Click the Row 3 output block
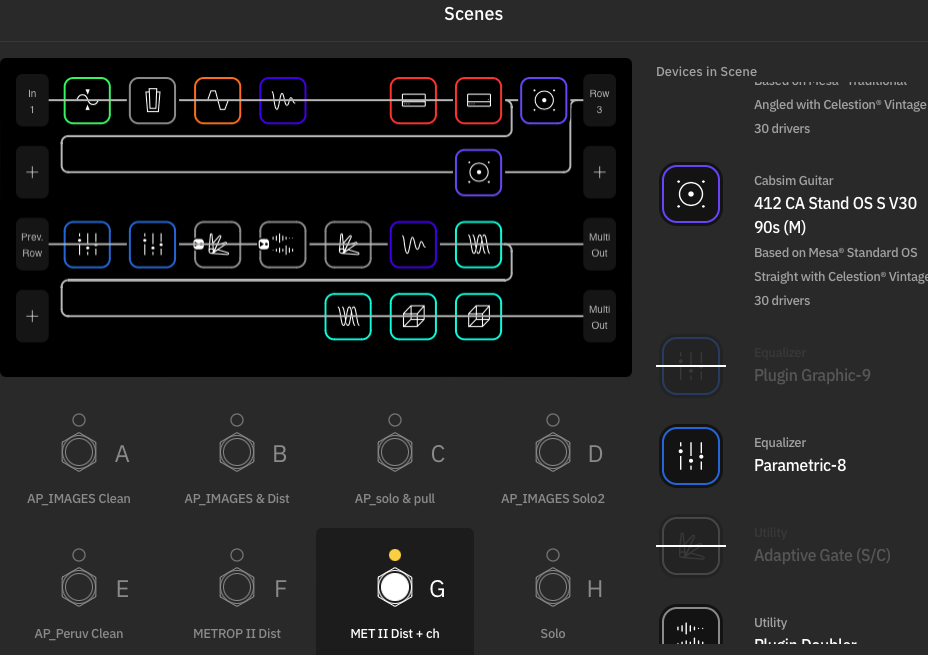Image resolution: width=928 pixels, height=655 pixels. [599, 100]
